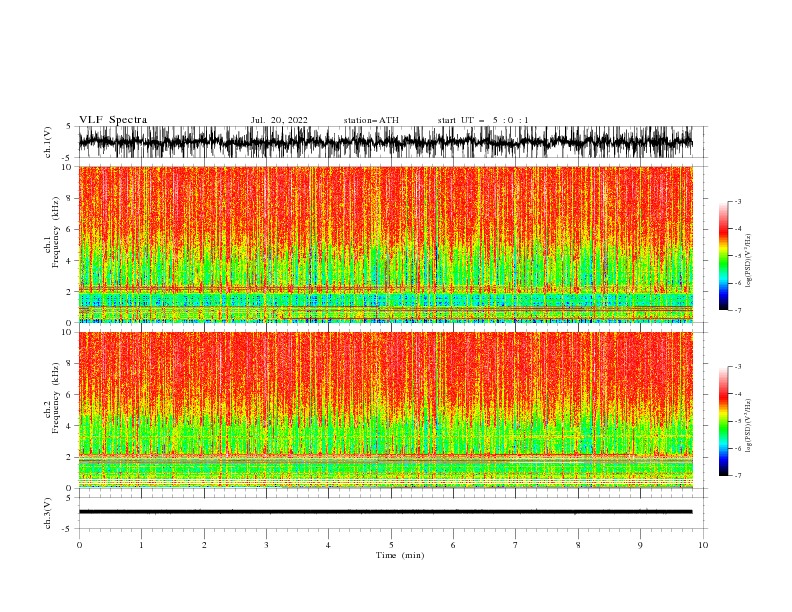Click the log(PSD) label beside ch.2 color bar
Image resolution: width=792 pixels, height=612 pixels.
[x=749, y=426]
